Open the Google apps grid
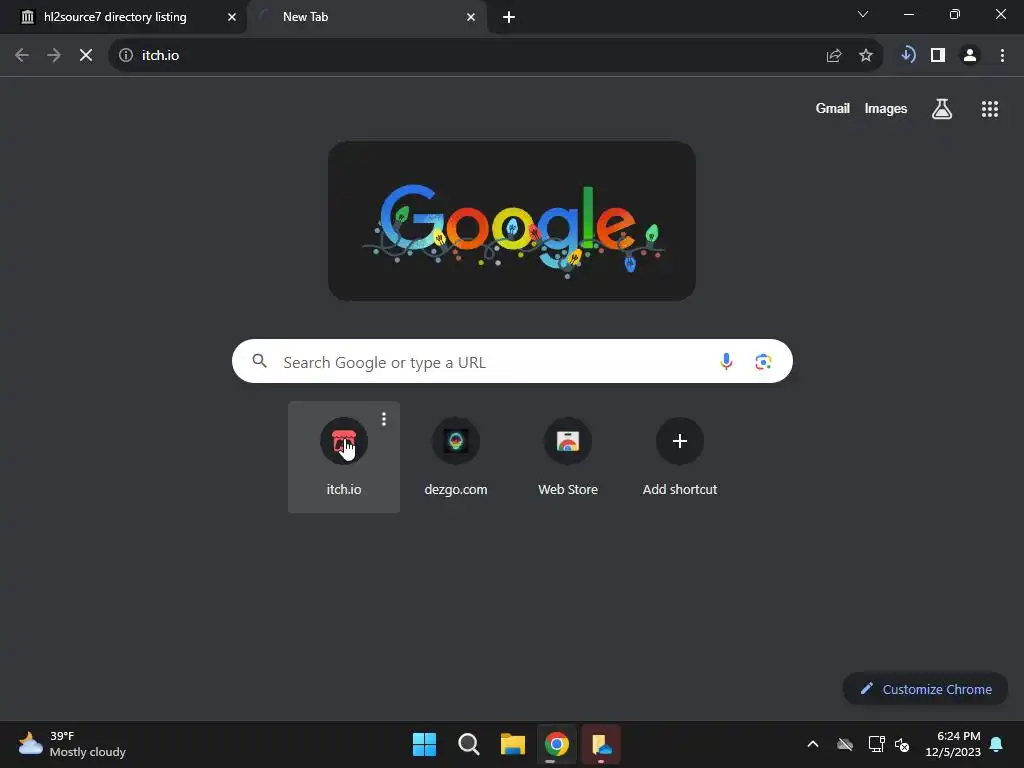The height and width of the screenshot is (768, 1024). coord(989,109)
